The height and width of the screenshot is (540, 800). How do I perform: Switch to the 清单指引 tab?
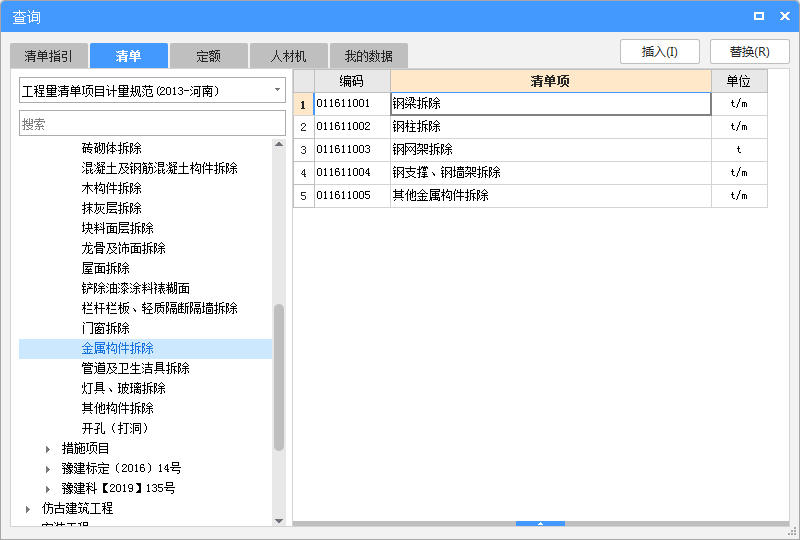49,56
